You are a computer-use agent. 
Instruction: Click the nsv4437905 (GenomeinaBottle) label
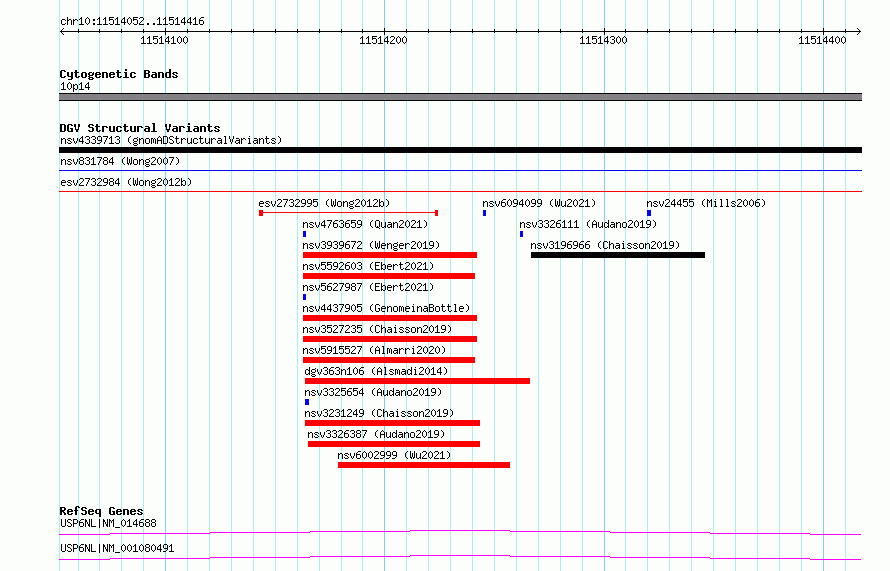[386, 308]
